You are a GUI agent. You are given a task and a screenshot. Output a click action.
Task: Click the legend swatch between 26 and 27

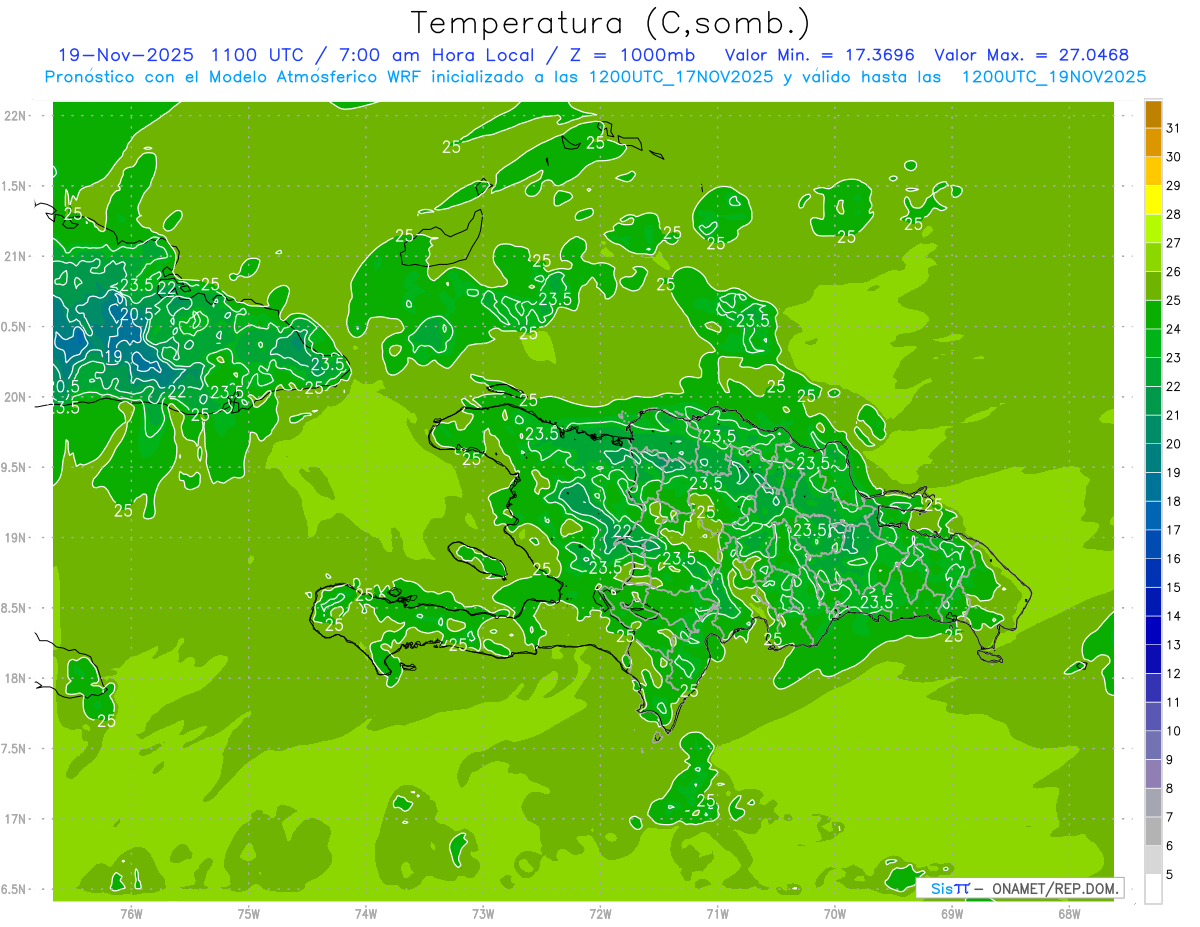(x=1153, y=257)
